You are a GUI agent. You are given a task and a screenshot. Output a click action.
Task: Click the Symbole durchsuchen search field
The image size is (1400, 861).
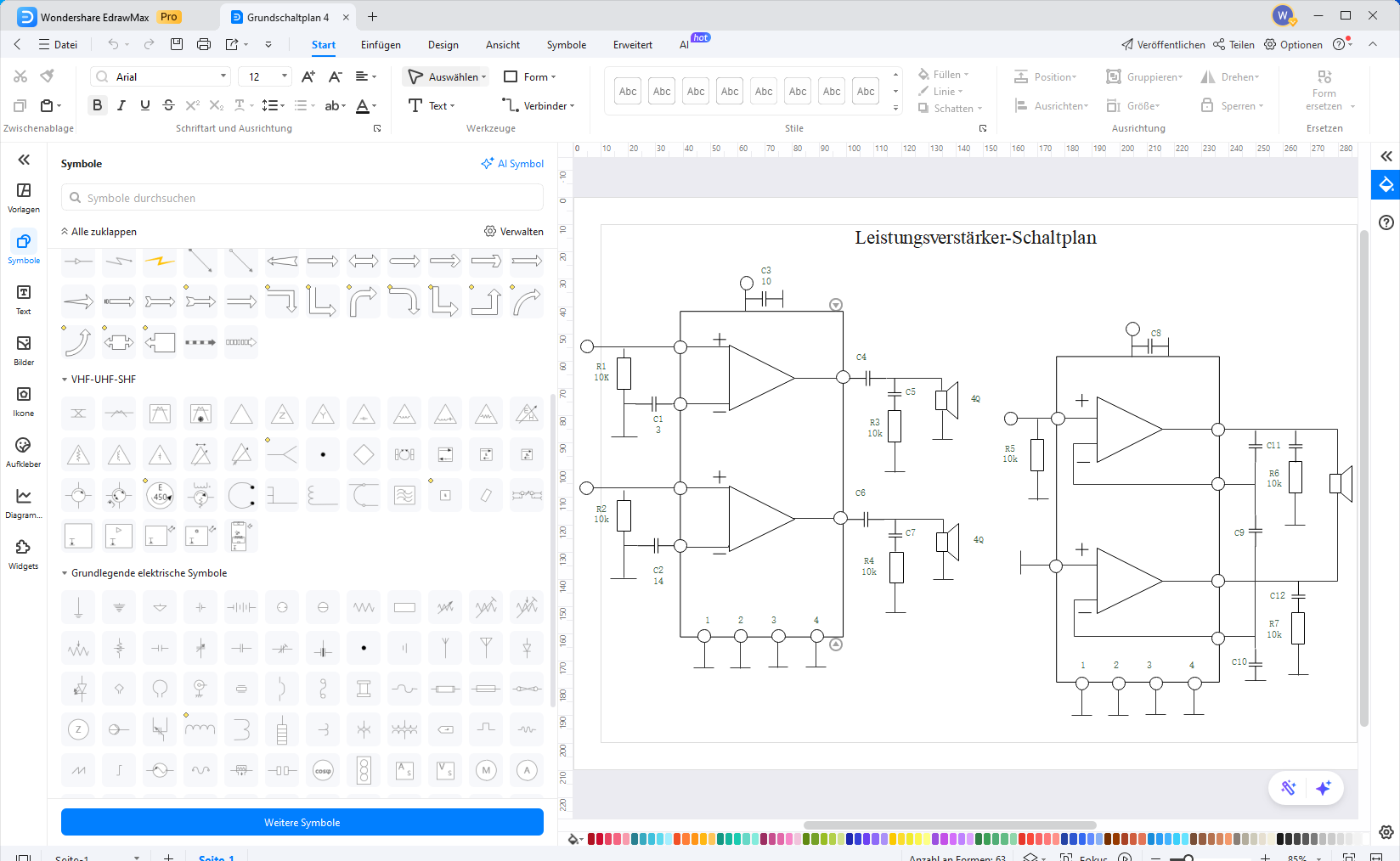tap(302, 198)
